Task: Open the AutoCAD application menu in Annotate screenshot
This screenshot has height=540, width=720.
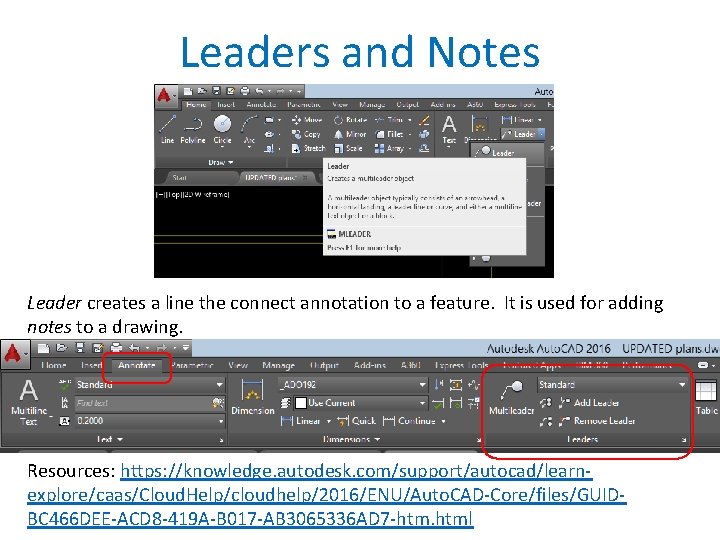Action: coord(15,354)
